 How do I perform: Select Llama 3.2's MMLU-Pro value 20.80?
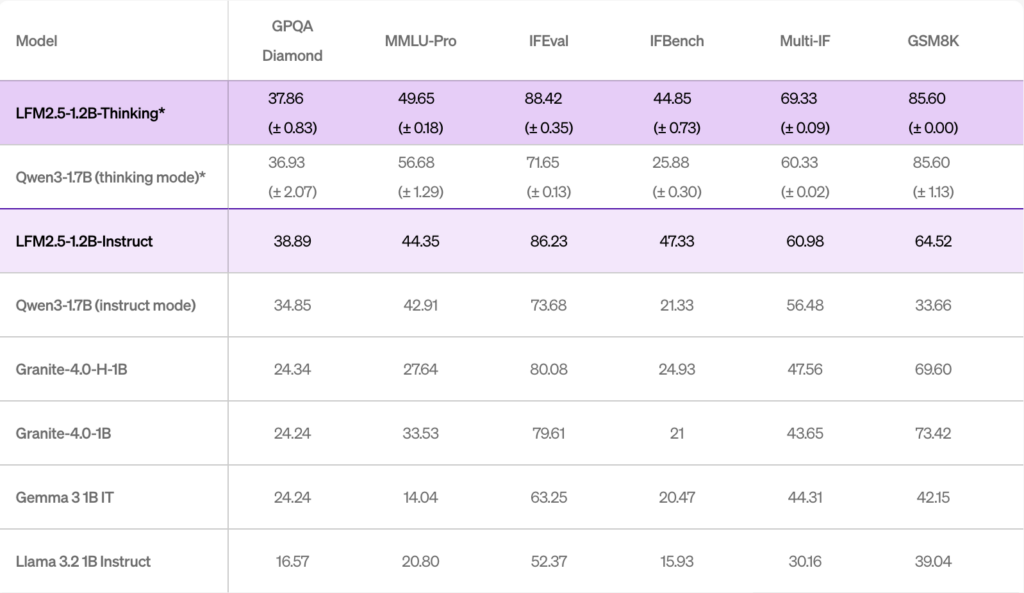coord(420,561)
